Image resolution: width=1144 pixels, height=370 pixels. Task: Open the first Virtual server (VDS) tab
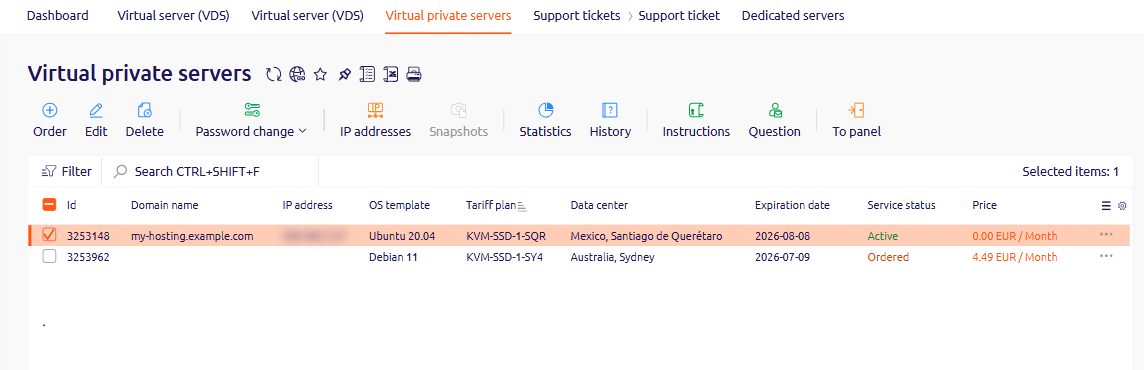[x=174, y=15]
